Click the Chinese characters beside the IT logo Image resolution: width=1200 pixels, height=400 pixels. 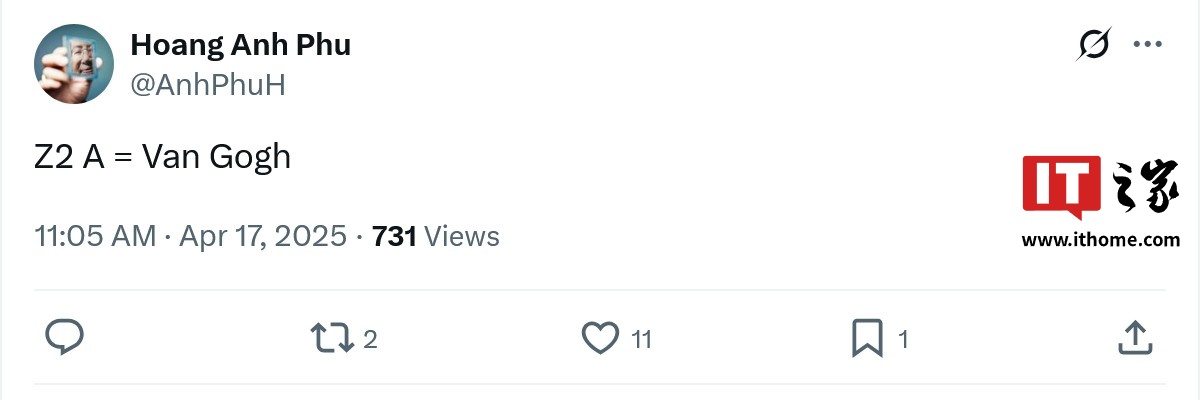[1144, 187]
